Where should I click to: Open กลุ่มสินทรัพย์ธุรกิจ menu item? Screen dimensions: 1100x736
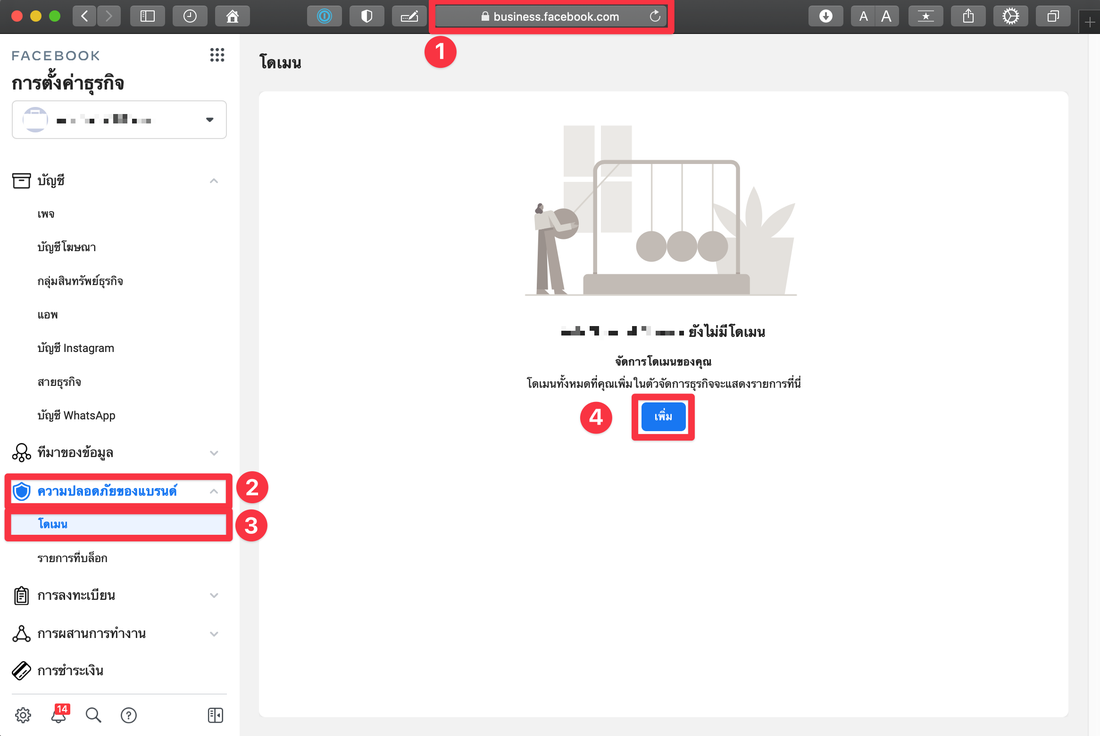pyautogui.click(x=80, y=281)
